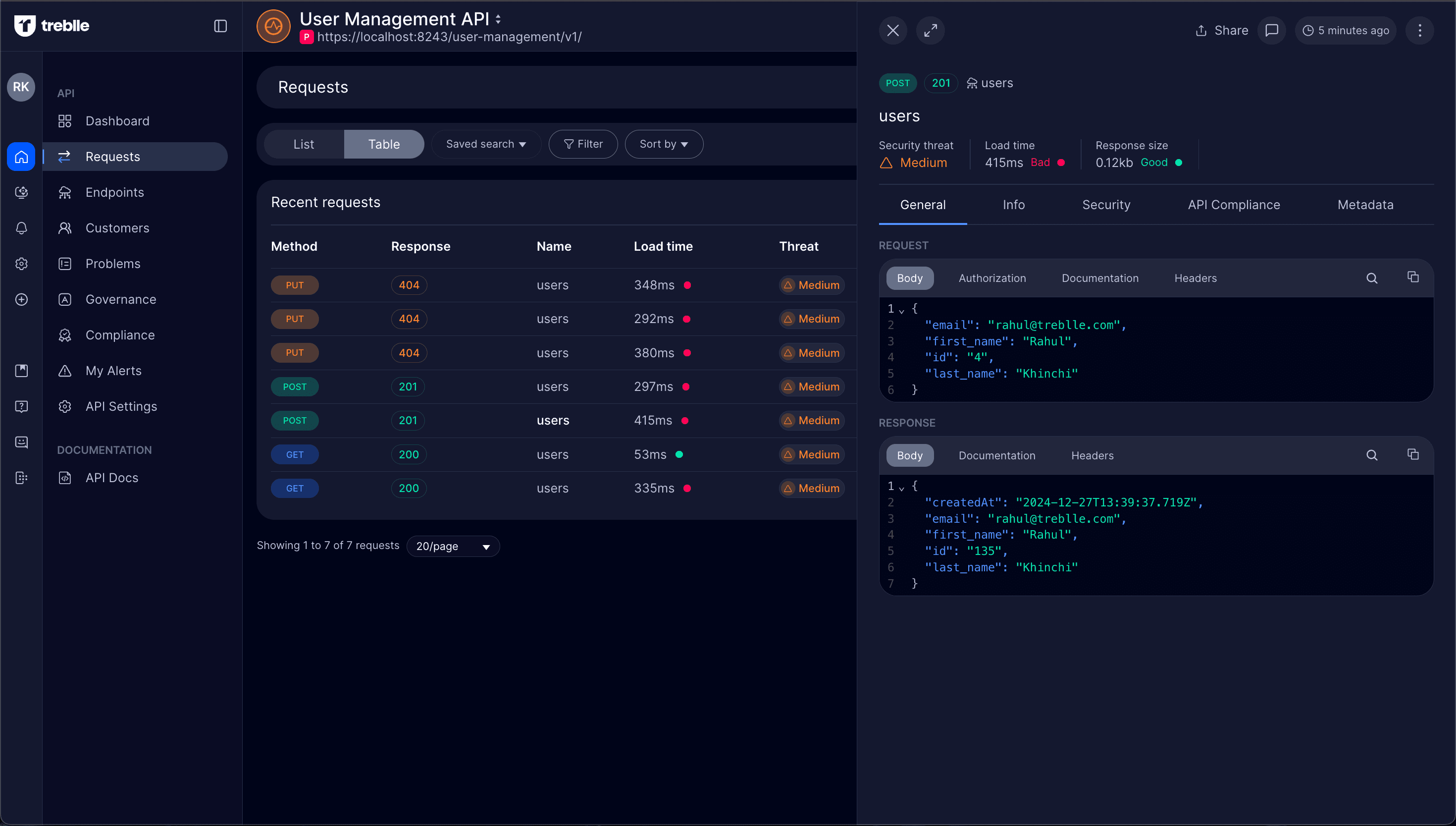
Task: Open the comments chat bubble icon
Action: (x=1272, y=31)
